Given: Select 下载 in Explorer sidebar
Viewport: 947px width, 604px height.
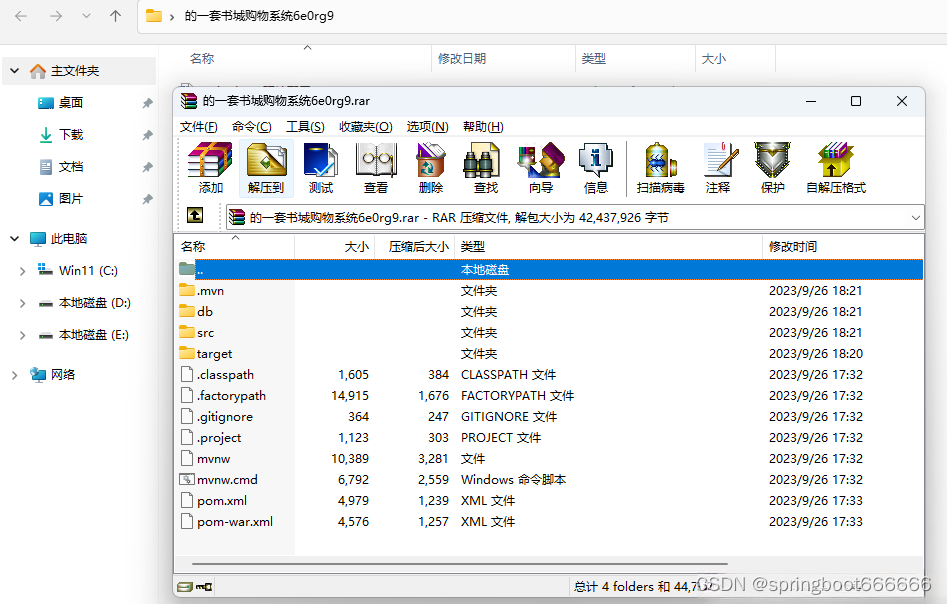Looking at the screenshot, I should tap(71, 135).
